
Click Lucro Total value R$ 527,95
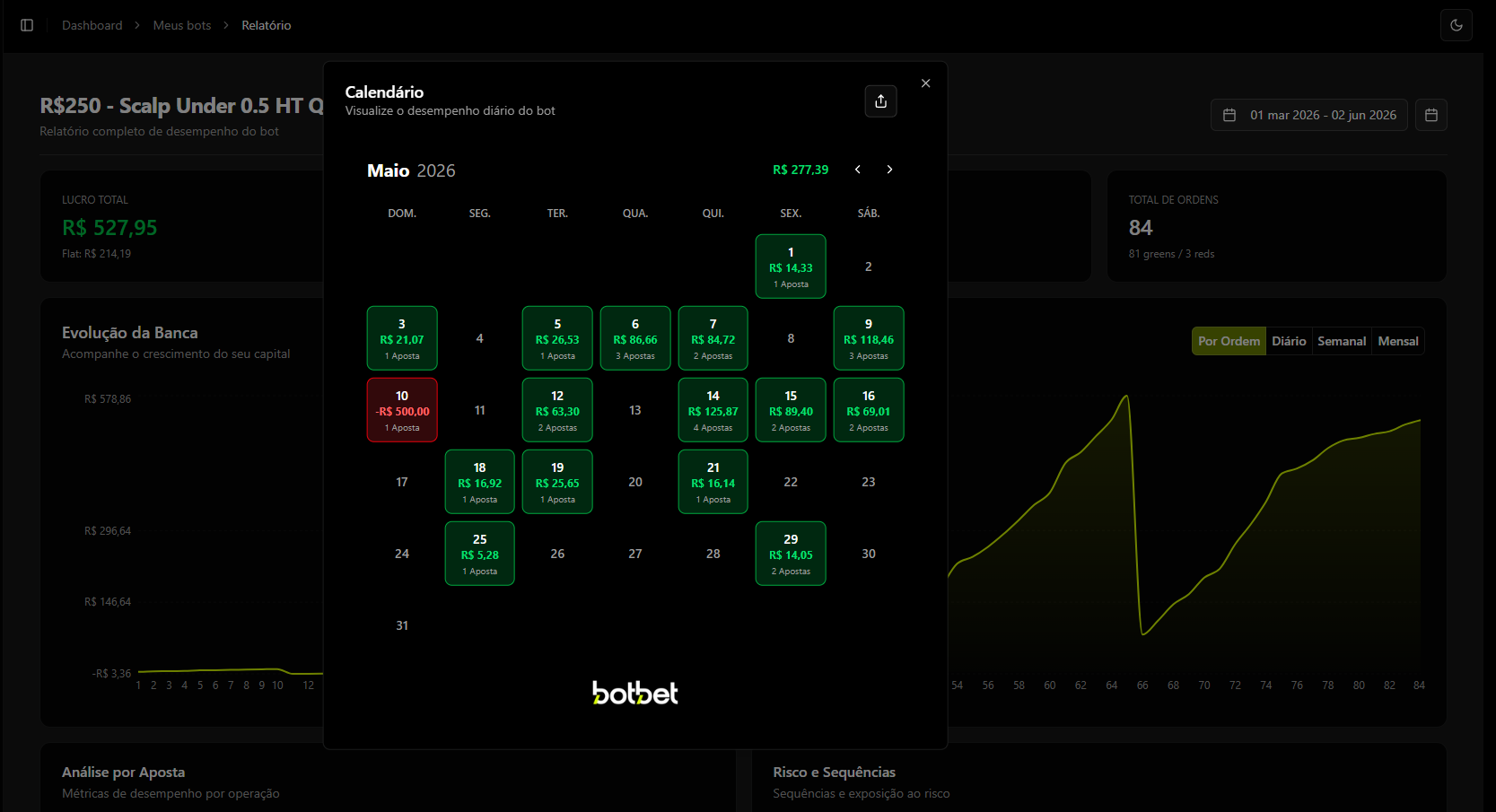coord(109,228)
